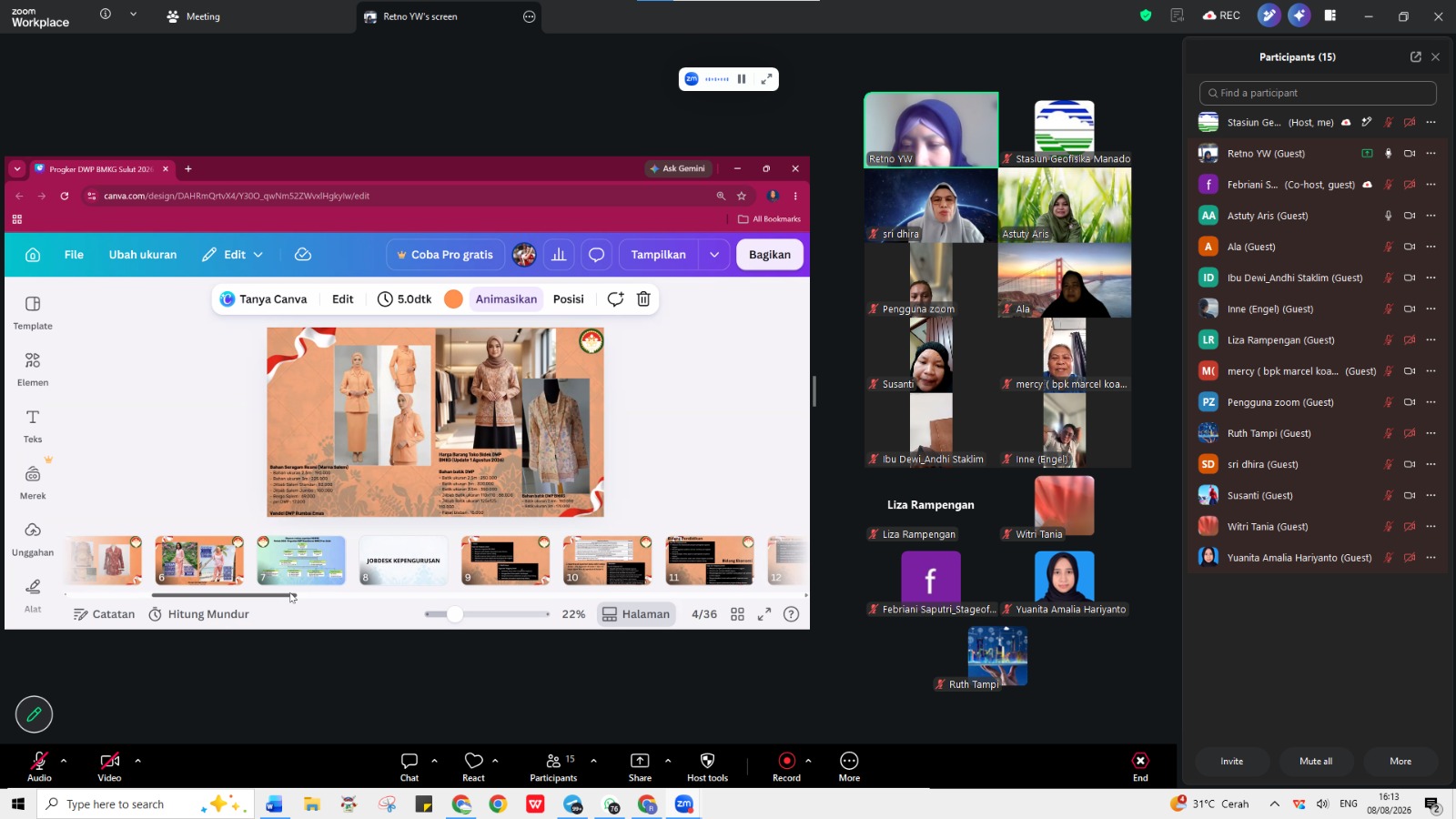Click Coba Pro gratis button

coord(446,255)
